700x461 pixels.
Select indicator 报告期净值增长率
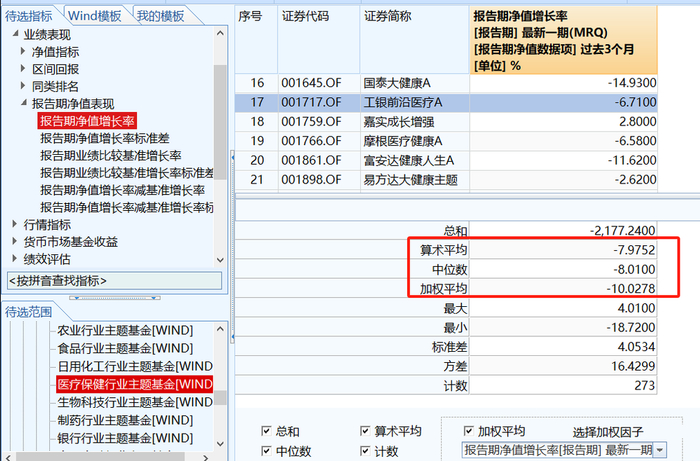coord(87,121)
